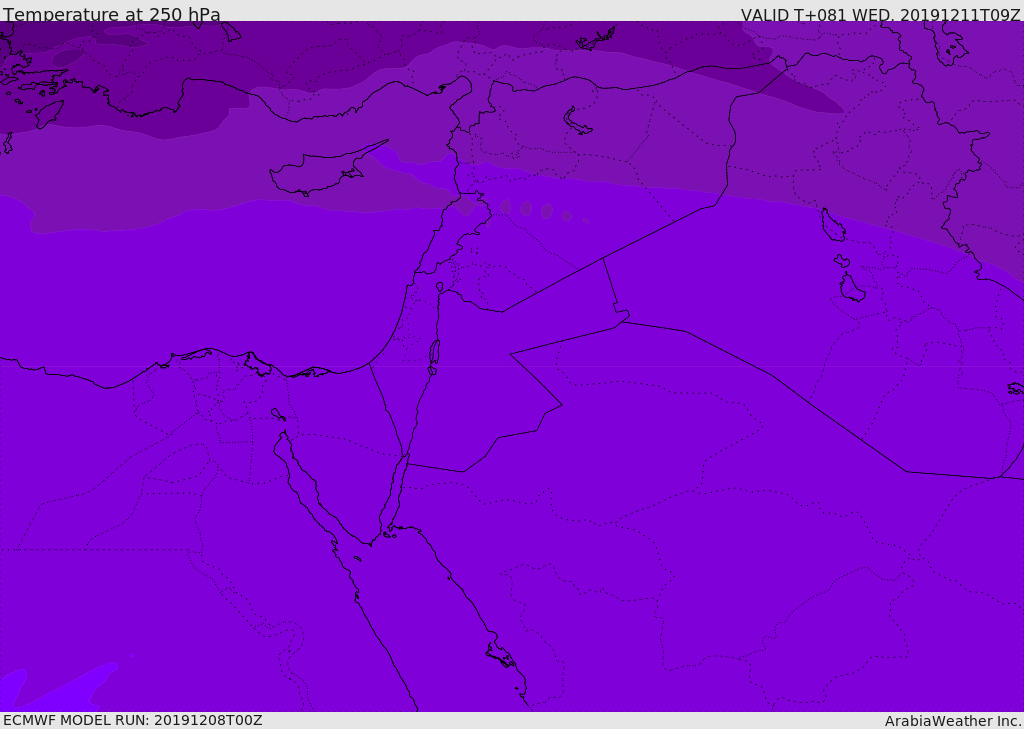Click the Sea of Galilee lake
1024x729 pixels.
440,287
